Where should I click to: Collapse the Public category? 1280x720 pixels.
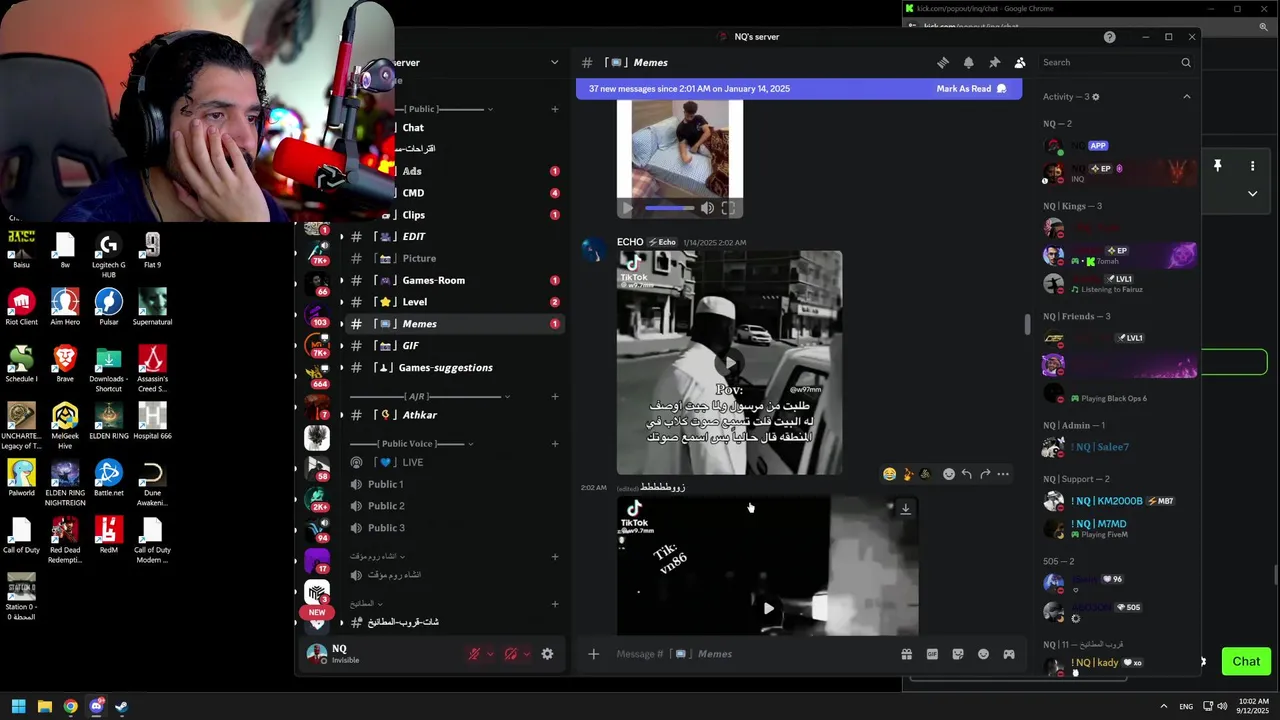445,109
